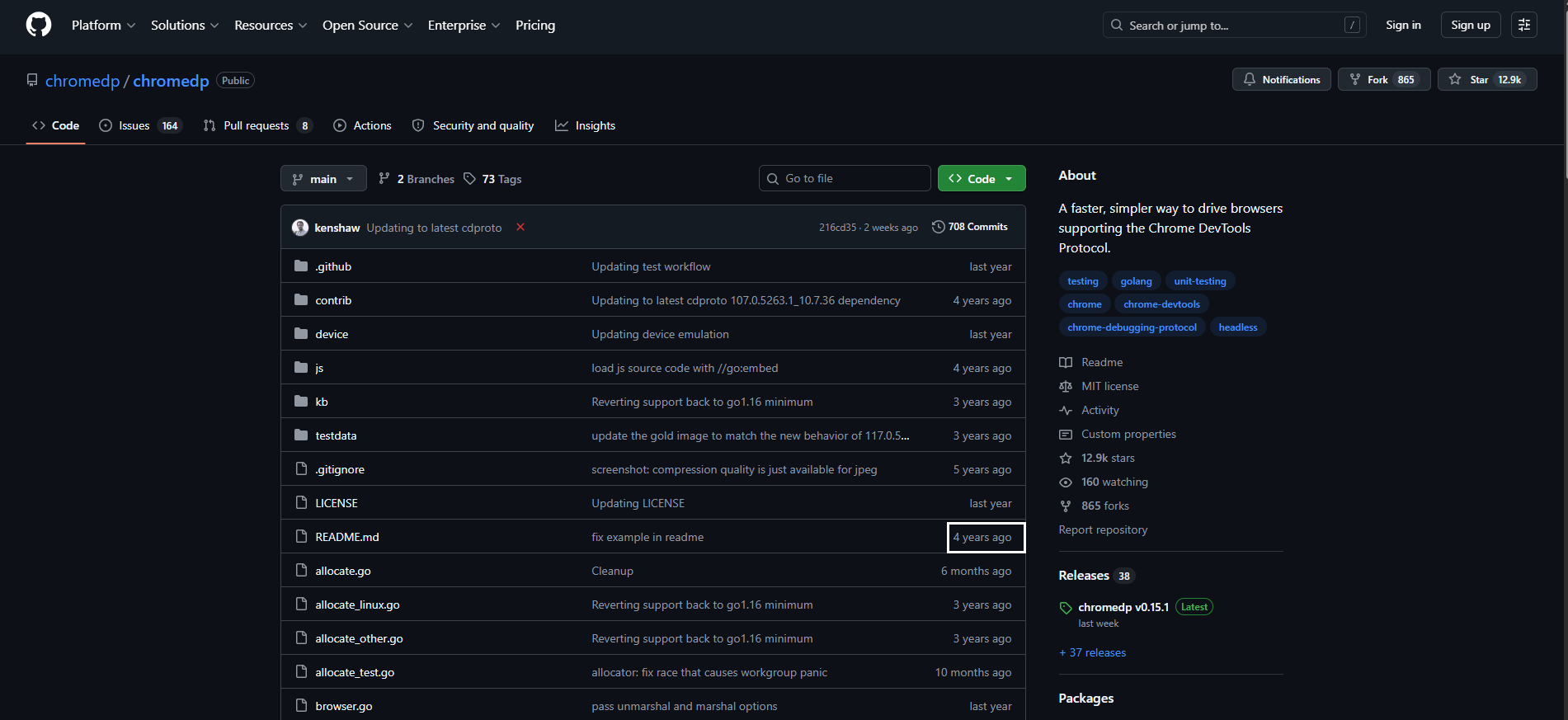The width and height of the screenshot is (1568, 720).
Task: Click the Sign in link
Action: 1403,25
